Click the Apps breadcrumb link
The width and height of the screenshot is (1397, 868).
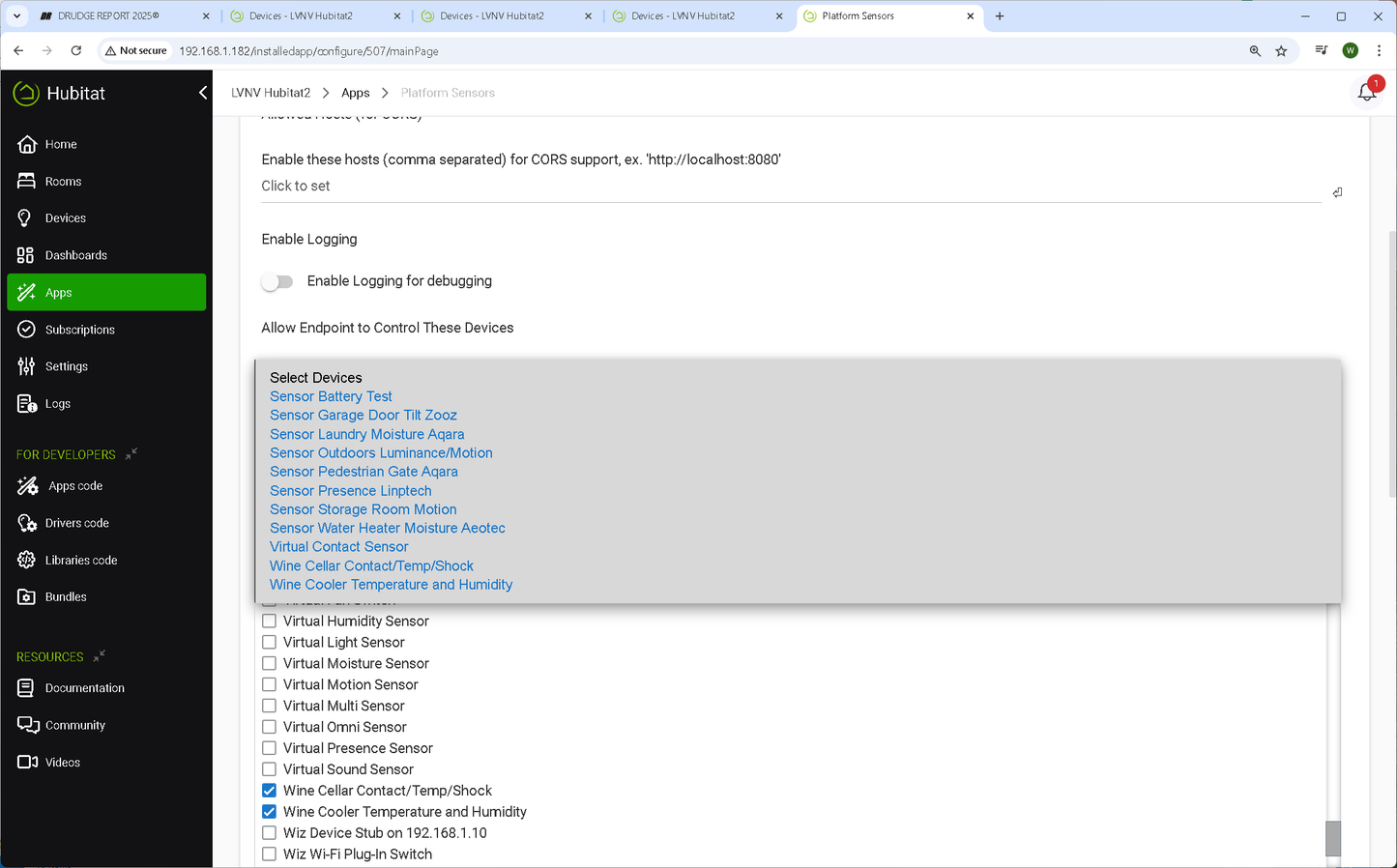355,93
